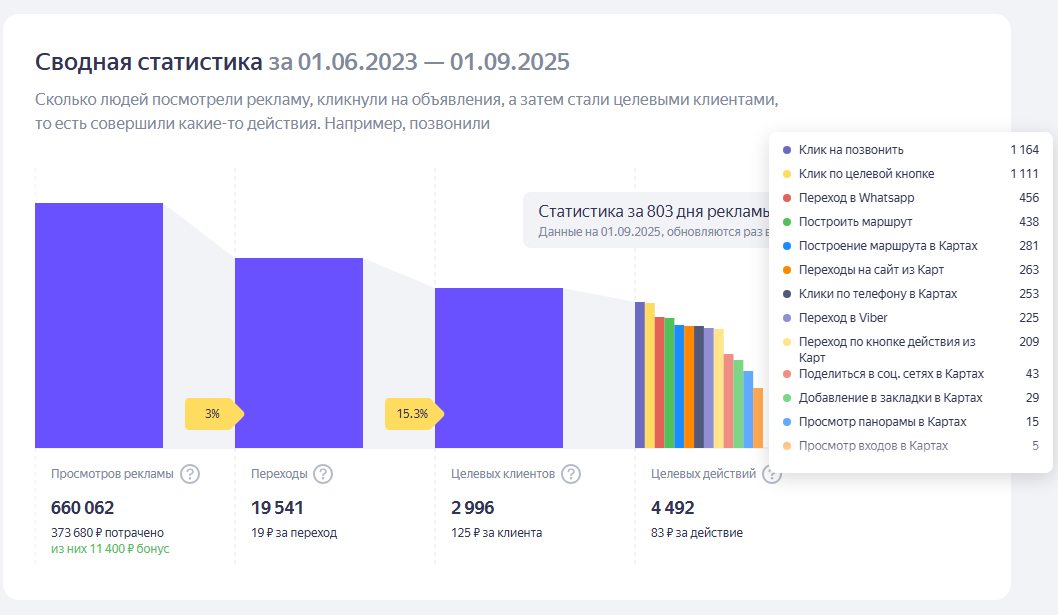Click the green dot beside Построить маршрут
The image size is (1058, 615).
click(787, 222)
